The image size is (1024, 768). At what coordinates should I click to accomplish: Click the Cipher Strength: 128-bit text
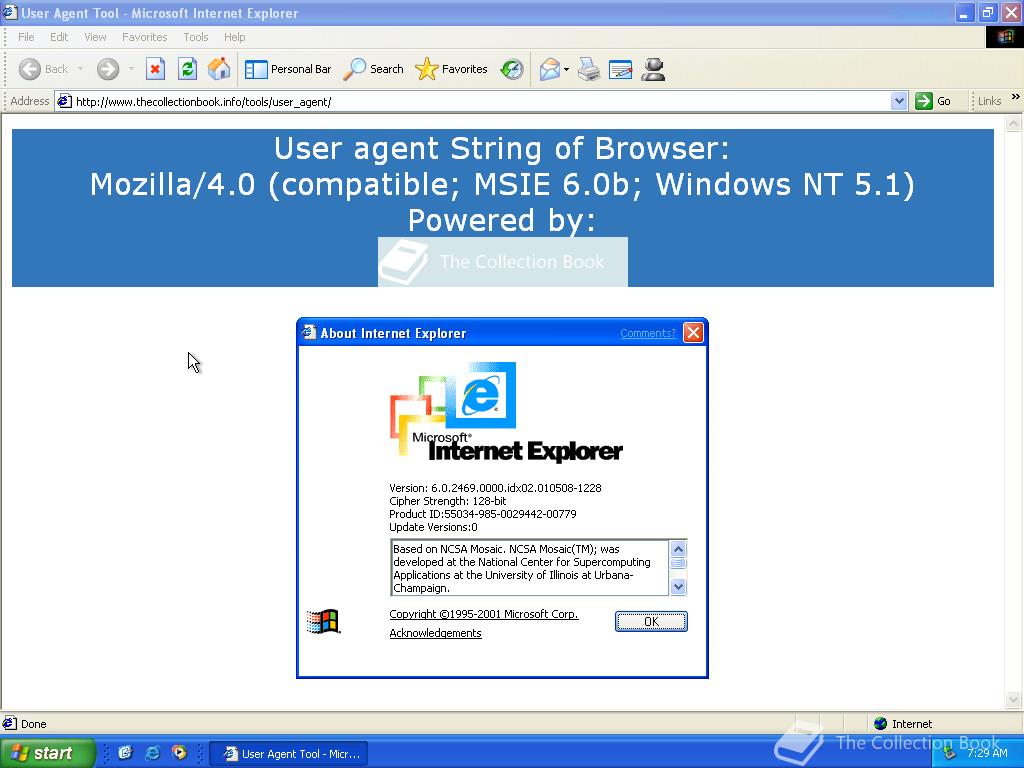pyautogui.click(x=447, y=501)
